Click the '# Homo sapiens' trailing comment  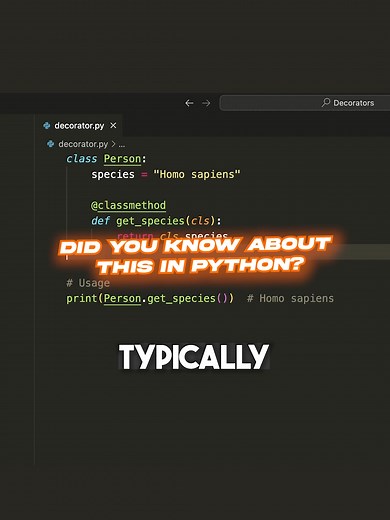pos(290,298)
